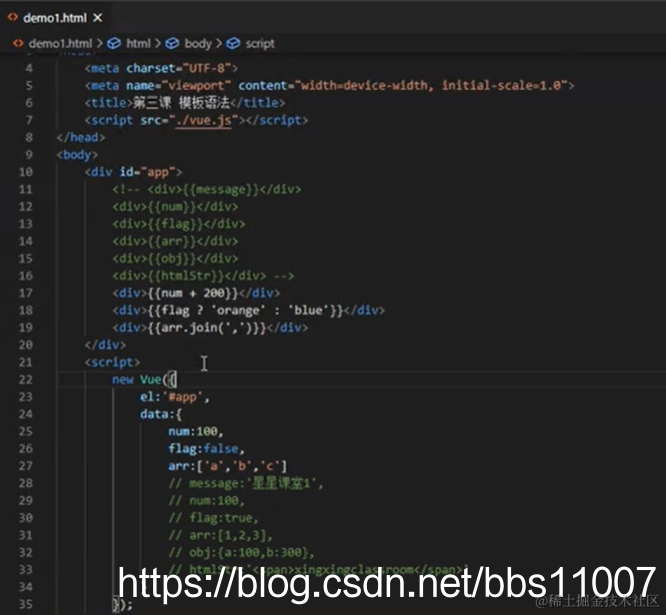Click the opening <script> tag on line 21
Viewport: 666px width, 615px height.
pyautogui.click(x=112, y=362)
